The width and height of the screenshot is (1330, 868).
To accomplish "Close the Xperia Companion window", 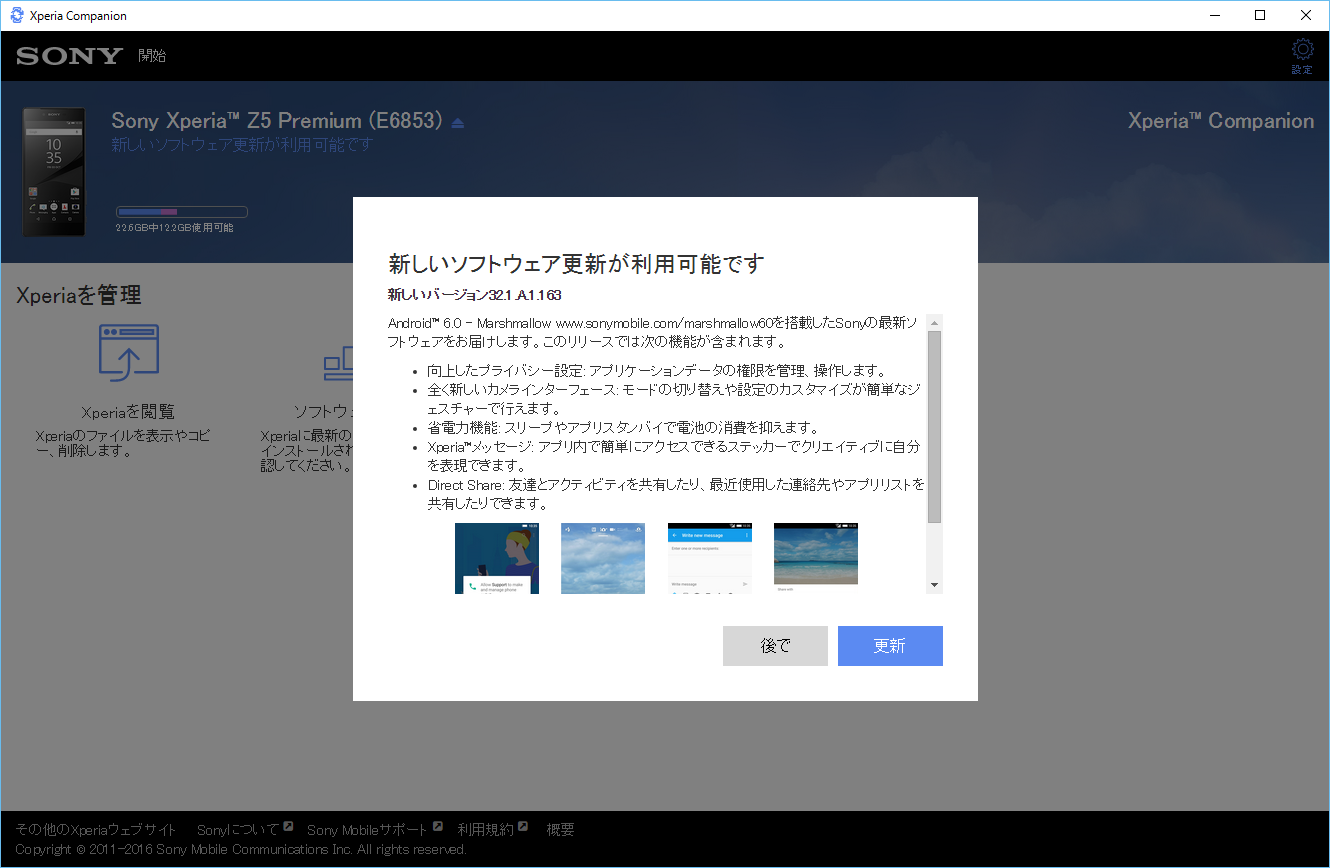I will [1306, 15].
